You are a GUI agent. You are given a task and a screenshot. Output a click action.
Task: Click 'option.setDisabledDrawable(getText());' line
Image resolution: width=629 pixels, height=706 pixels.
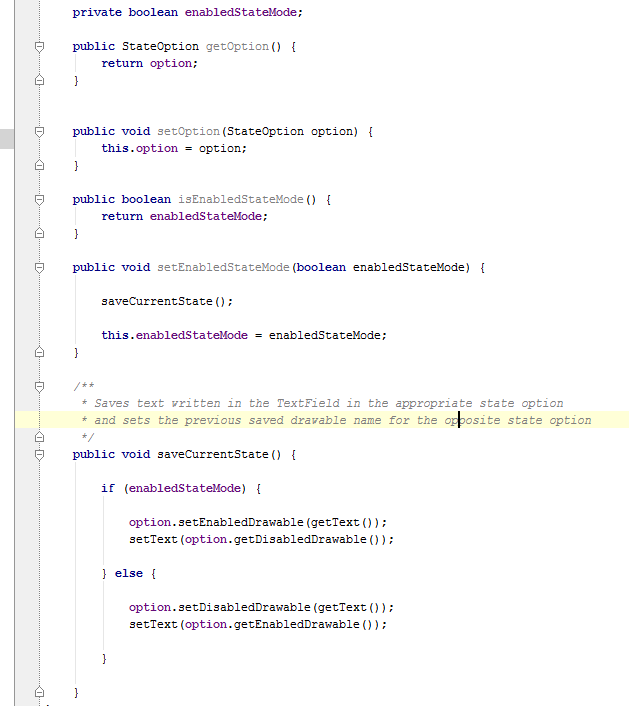pos(262,607)
